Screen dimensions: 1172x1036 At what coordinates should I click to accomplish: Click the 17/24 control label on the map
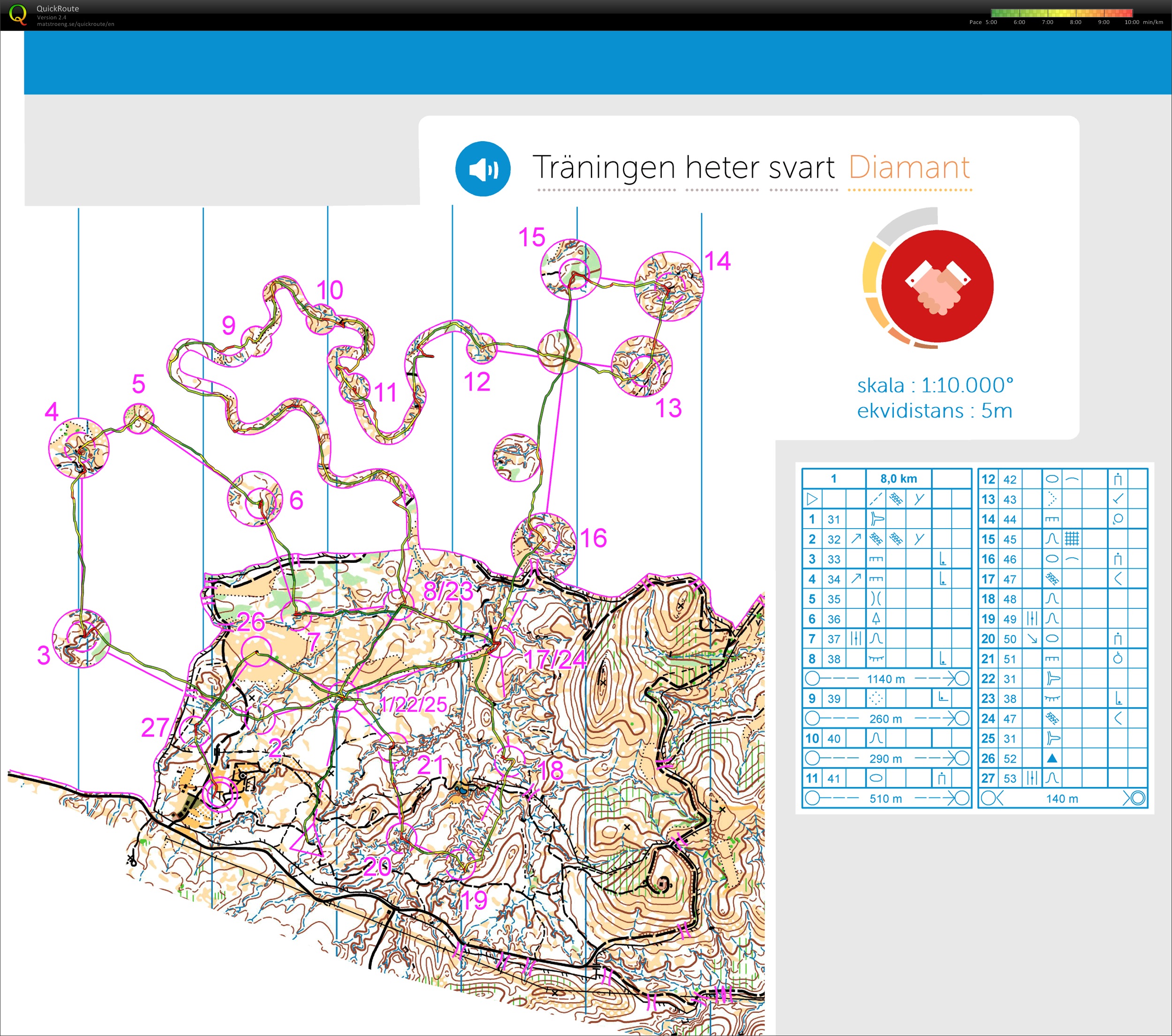pyautogui.click(x=555, y=660)
